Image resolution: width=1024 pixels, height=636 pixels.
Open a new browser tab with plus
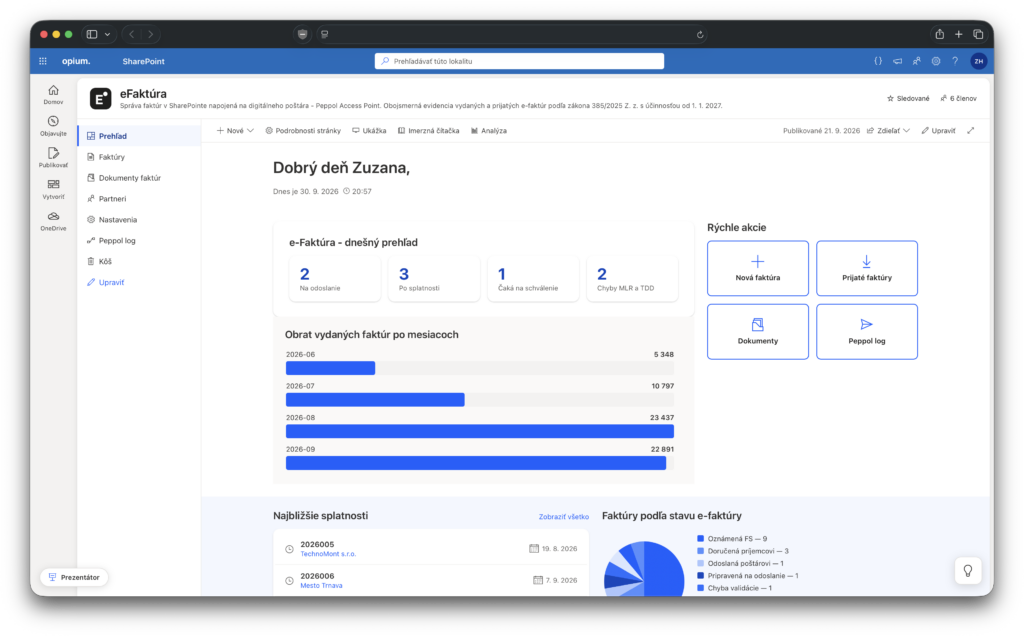[959, 35]
